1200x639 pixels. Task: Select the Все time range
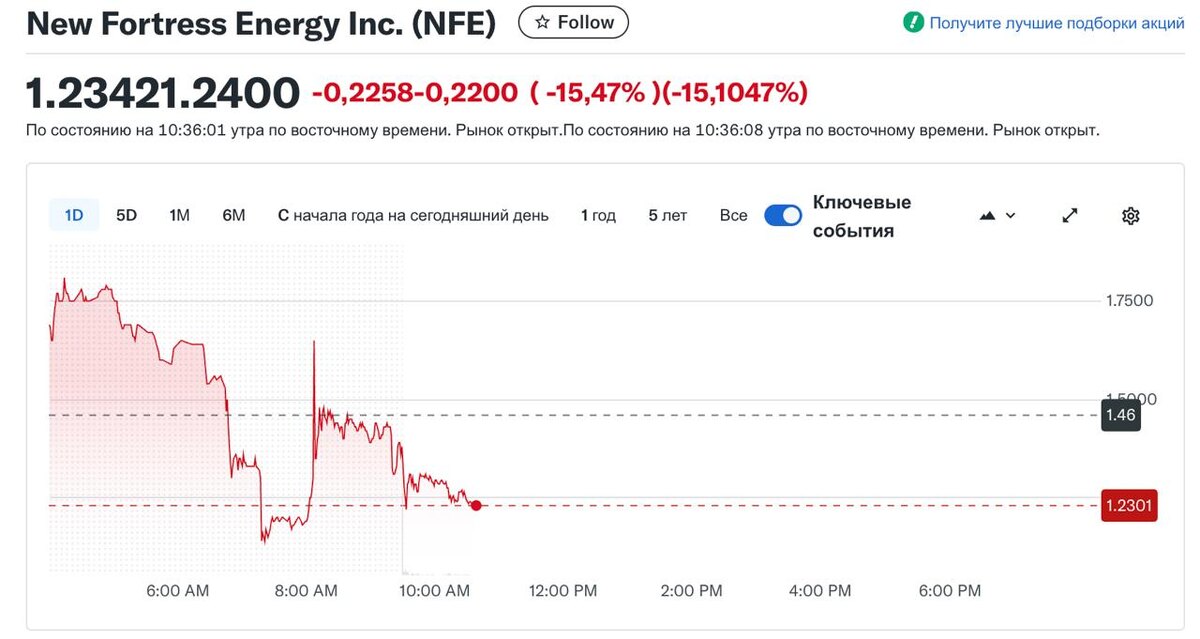tap(733, 215)
